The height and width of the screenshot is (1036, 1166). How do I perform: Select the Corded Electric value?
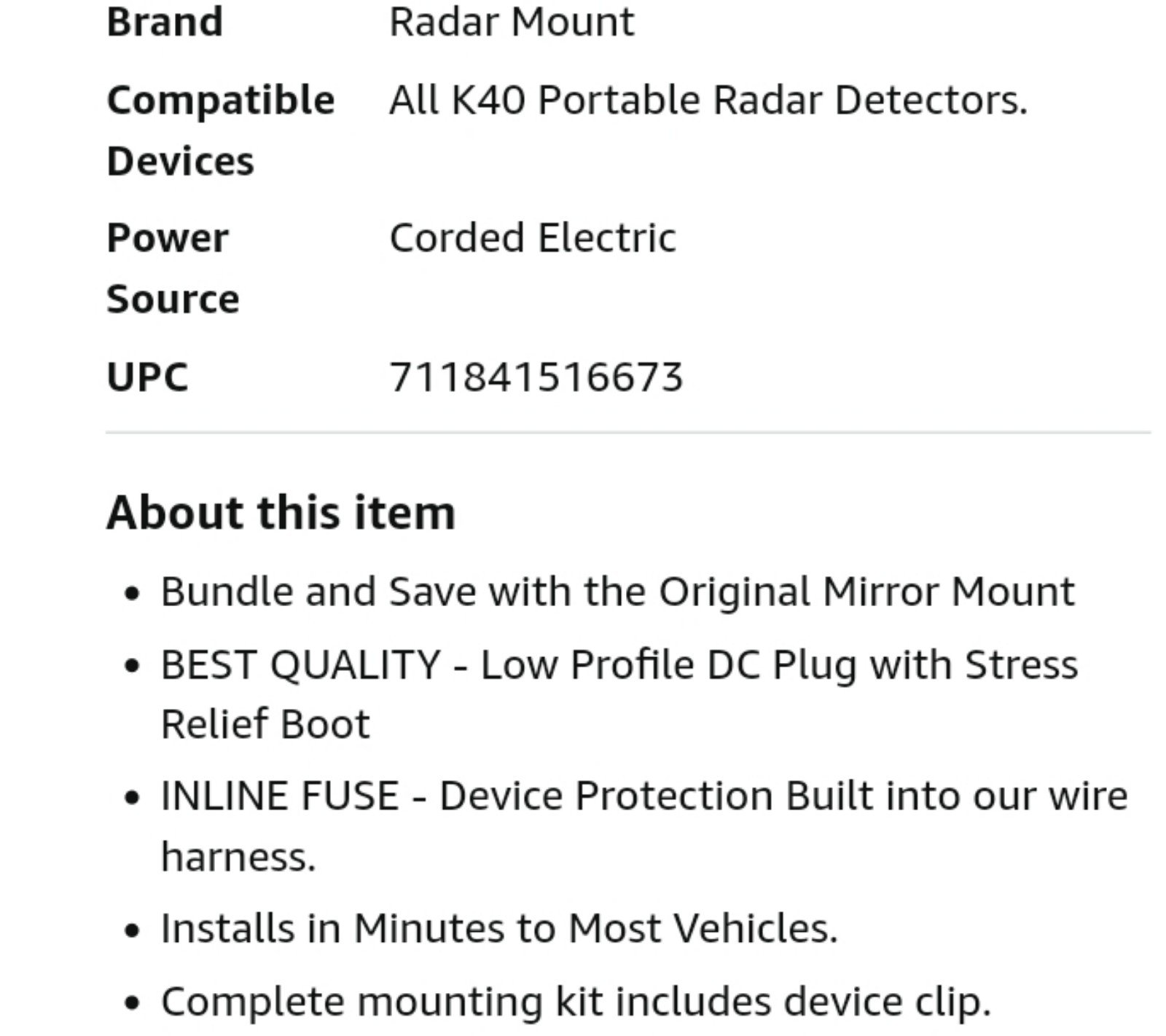(533, 238)
